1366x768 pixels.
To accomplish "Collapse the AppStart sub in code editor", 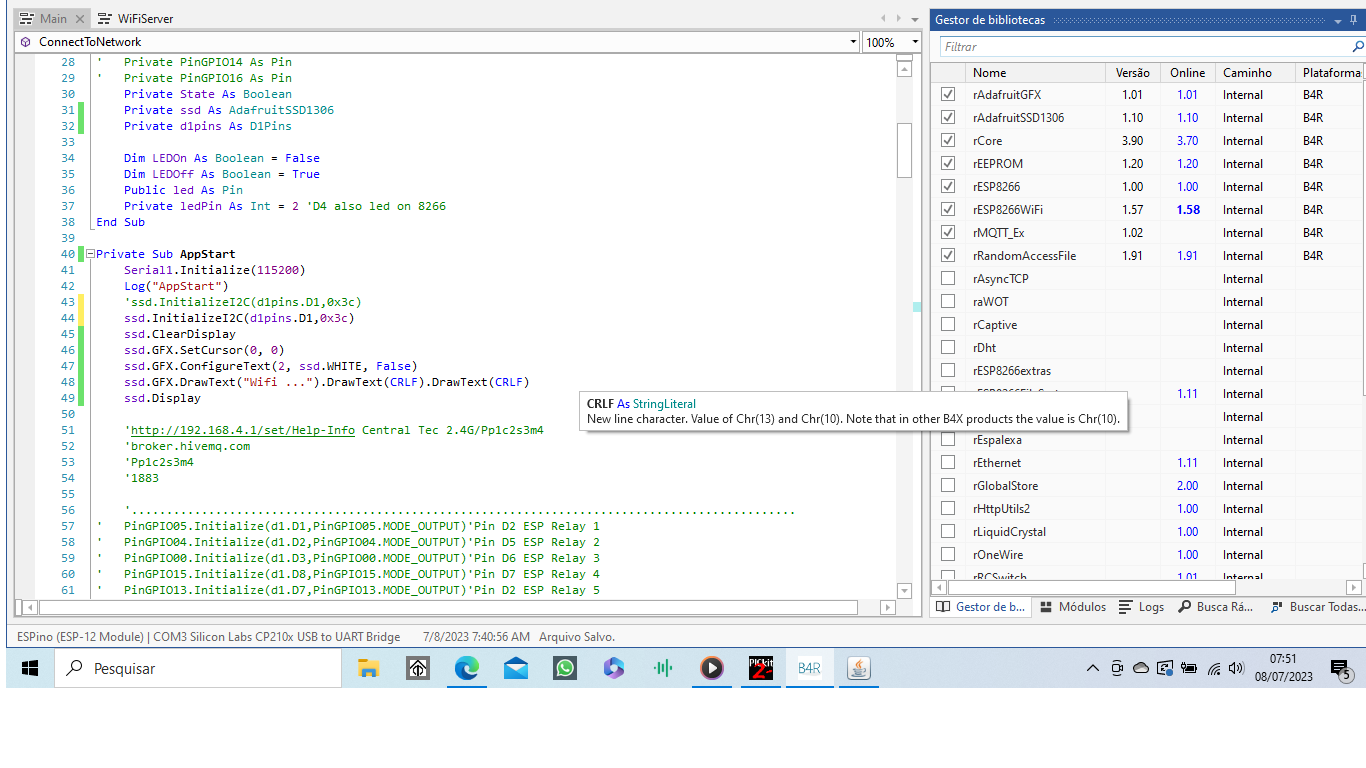I will 90,254.
